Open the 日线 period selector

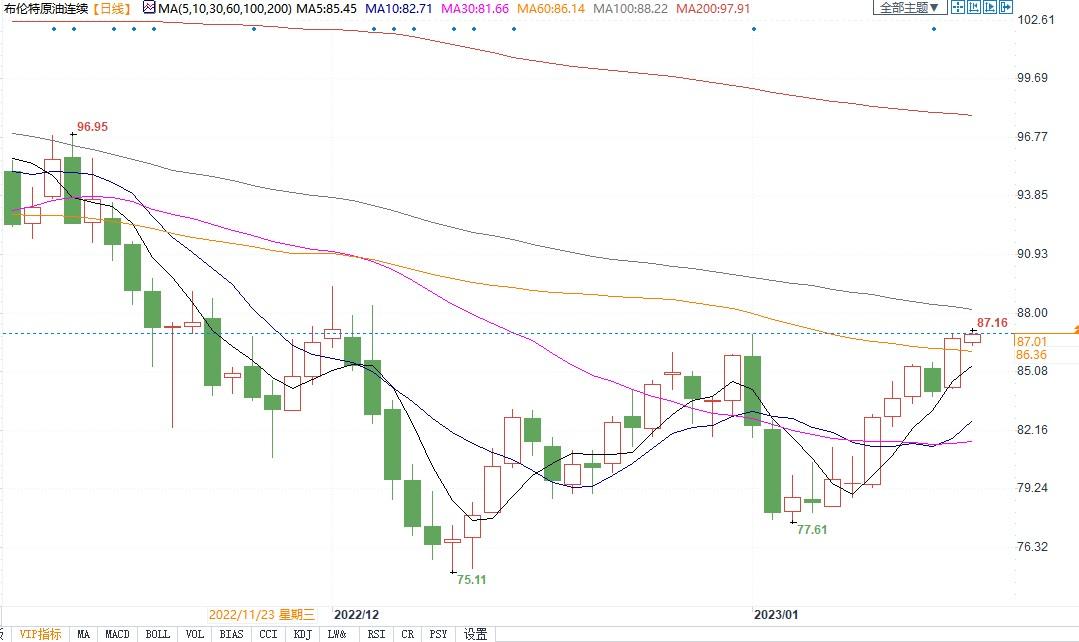pyautogui.click(x=110, y=9)
